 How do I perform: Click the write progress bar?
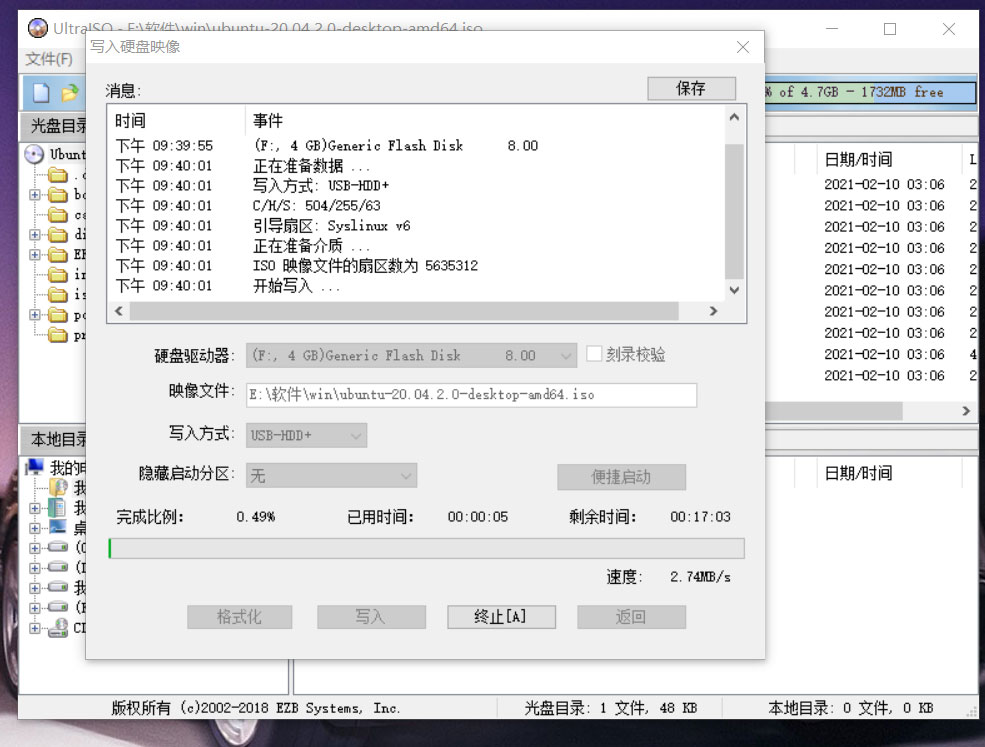pos(427,548)
